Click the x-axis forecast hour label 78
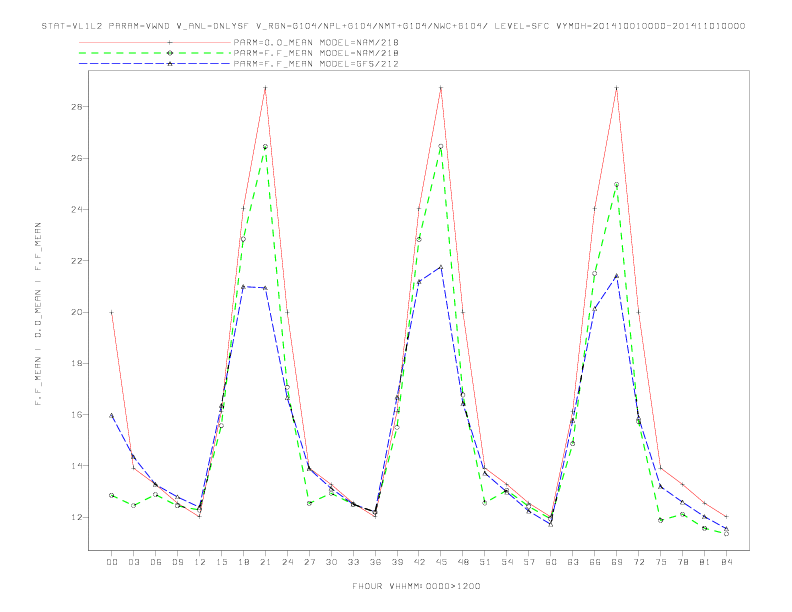This screenshot has width=792, height=612. [x=682, y=562]
